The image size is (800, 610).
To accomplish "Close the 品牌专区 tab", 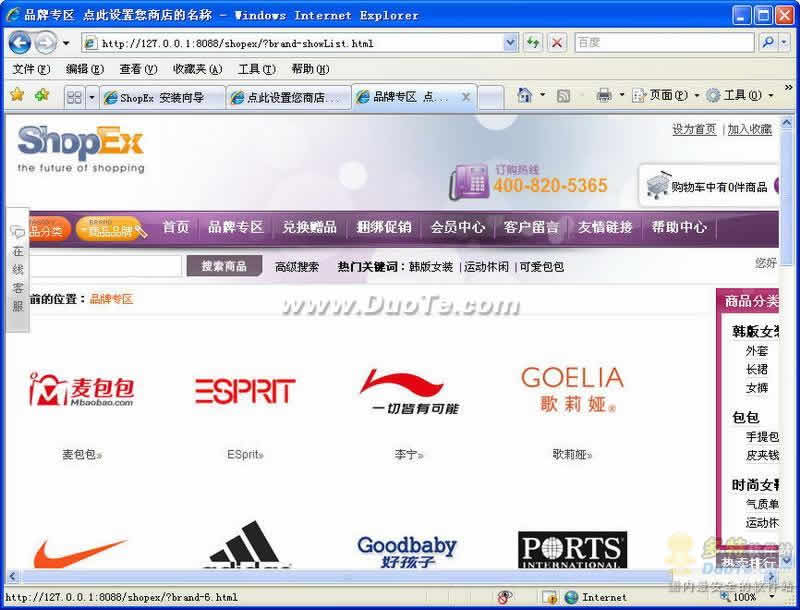I will tap(466, 97).
